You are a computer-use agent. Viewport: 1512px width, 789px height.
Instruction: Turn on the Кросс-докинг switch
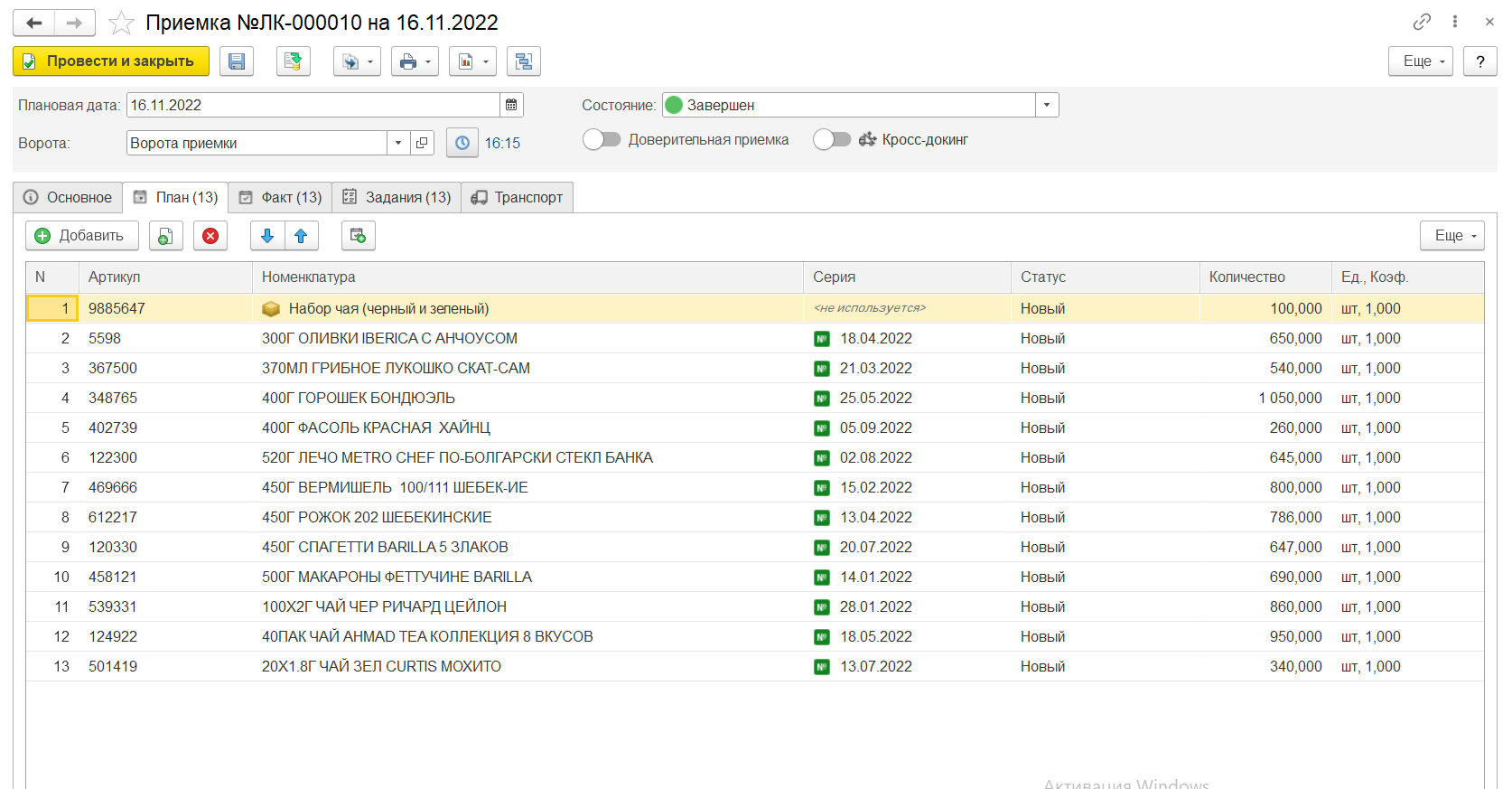coord(832,139)
